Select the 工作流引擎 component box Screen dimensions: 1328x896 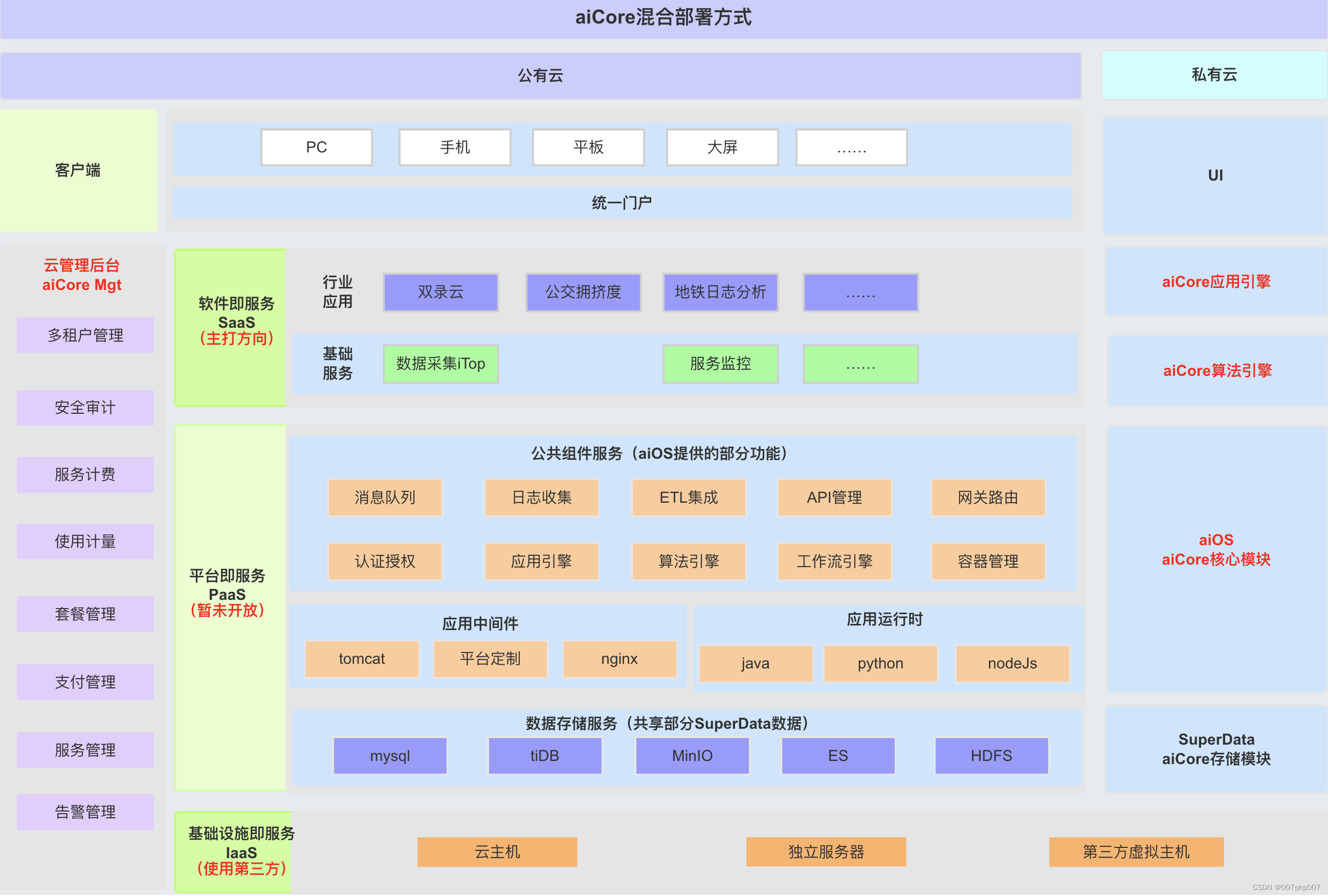coord(834,562)
